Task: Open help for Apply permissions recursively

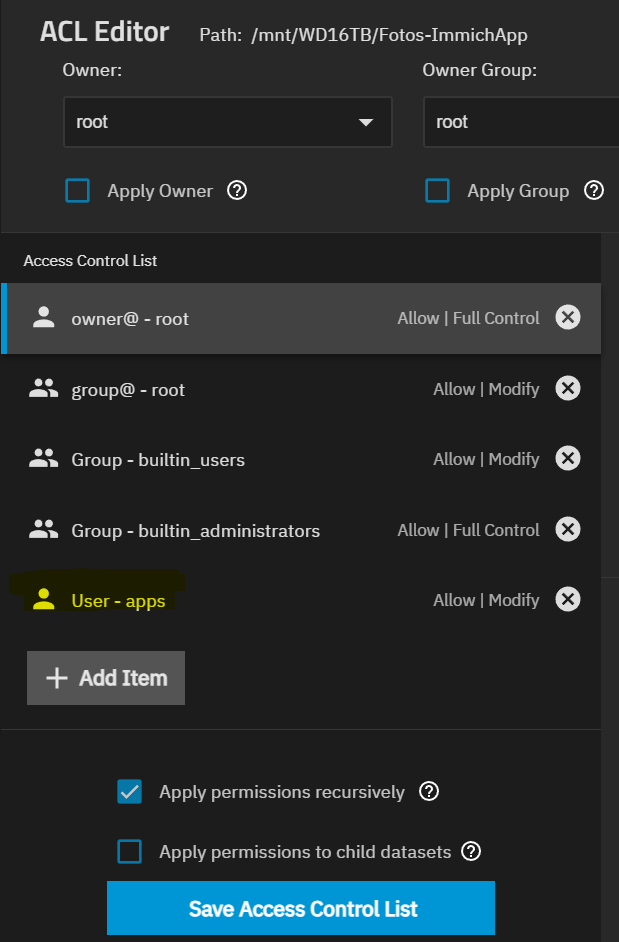Action: click(429, 792)
